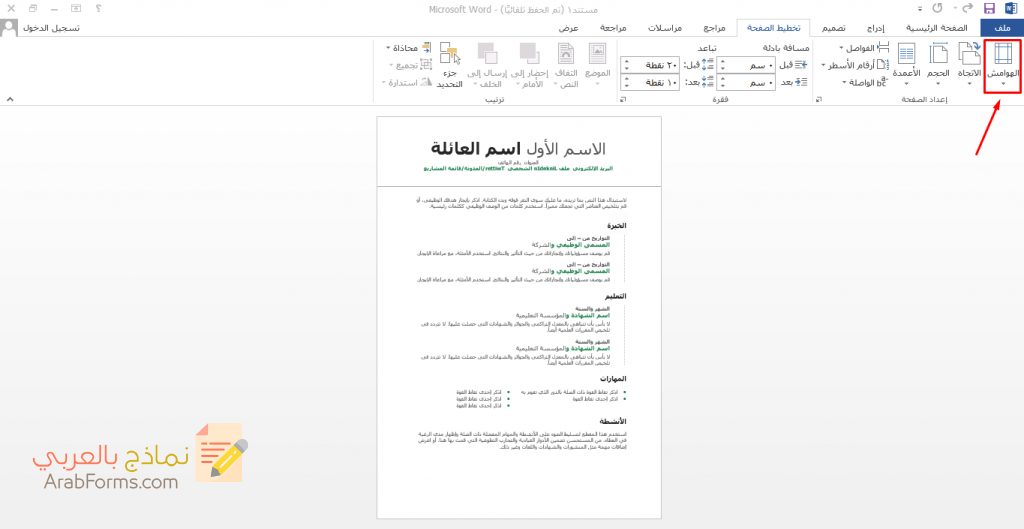
Task: Collapse the ribbon with the chevron arrow
Action: point(10,100)
